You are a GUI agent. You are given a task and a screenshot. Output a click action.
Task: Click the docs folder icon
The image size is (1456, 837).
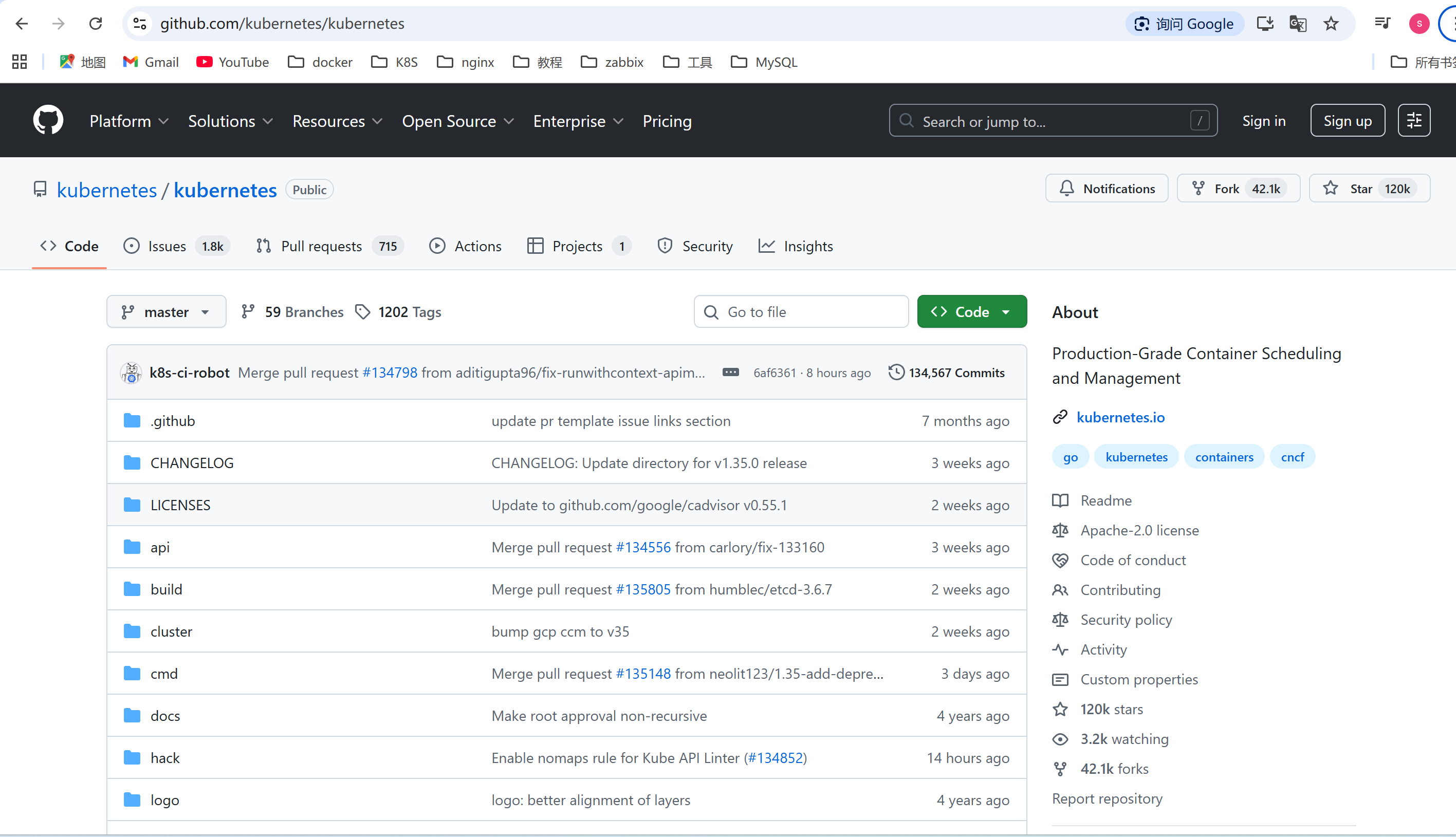[x=132, y=715]
